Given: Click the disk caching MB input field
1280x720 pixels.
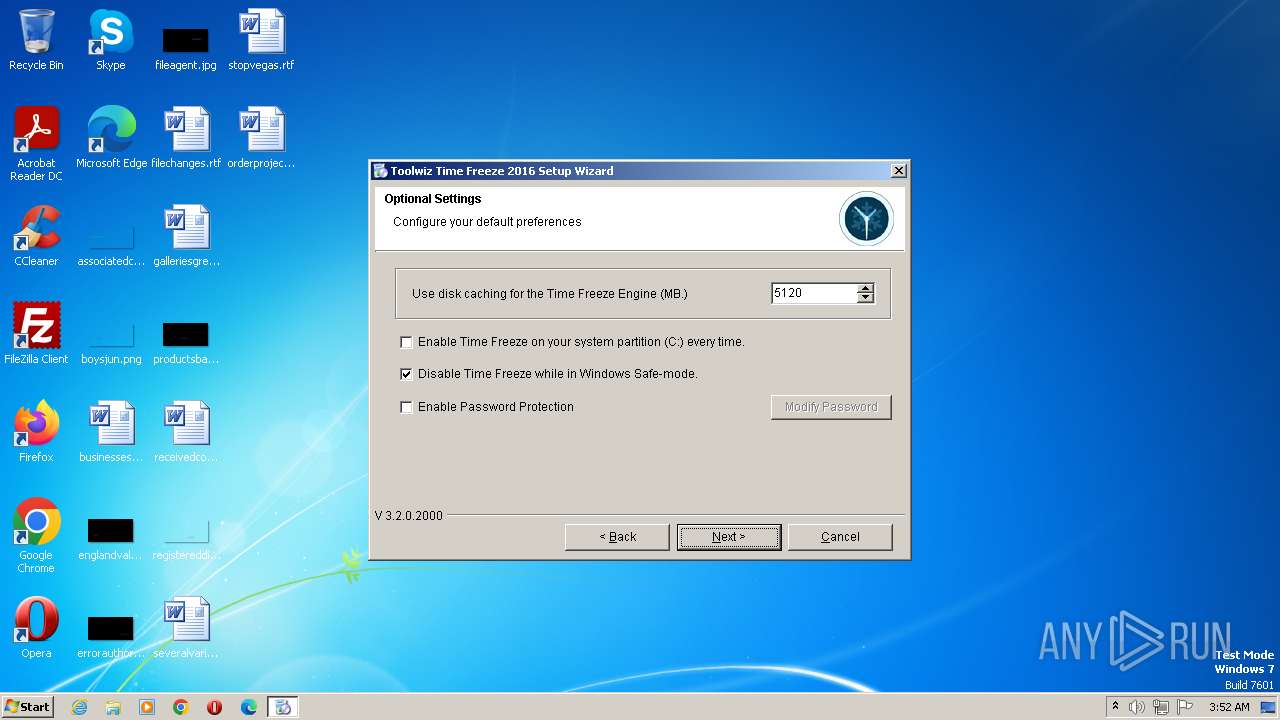Looking at the screenshot, I should coord(814,293).
